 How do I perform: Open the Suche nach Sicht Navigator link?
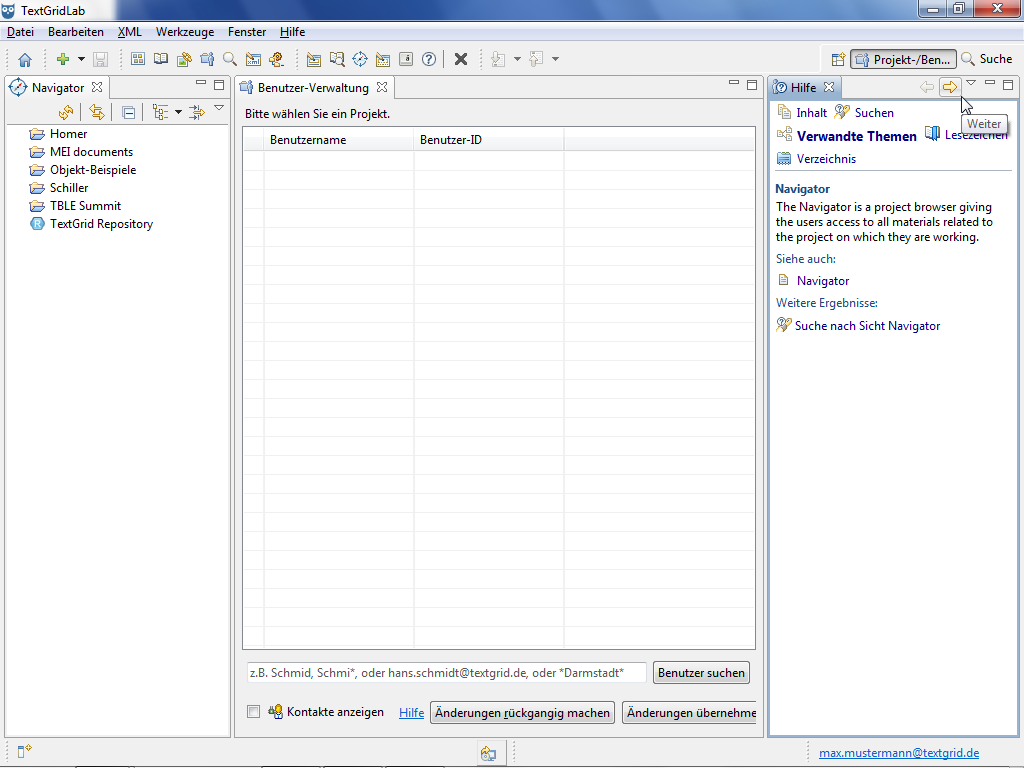tap(867, 326)
